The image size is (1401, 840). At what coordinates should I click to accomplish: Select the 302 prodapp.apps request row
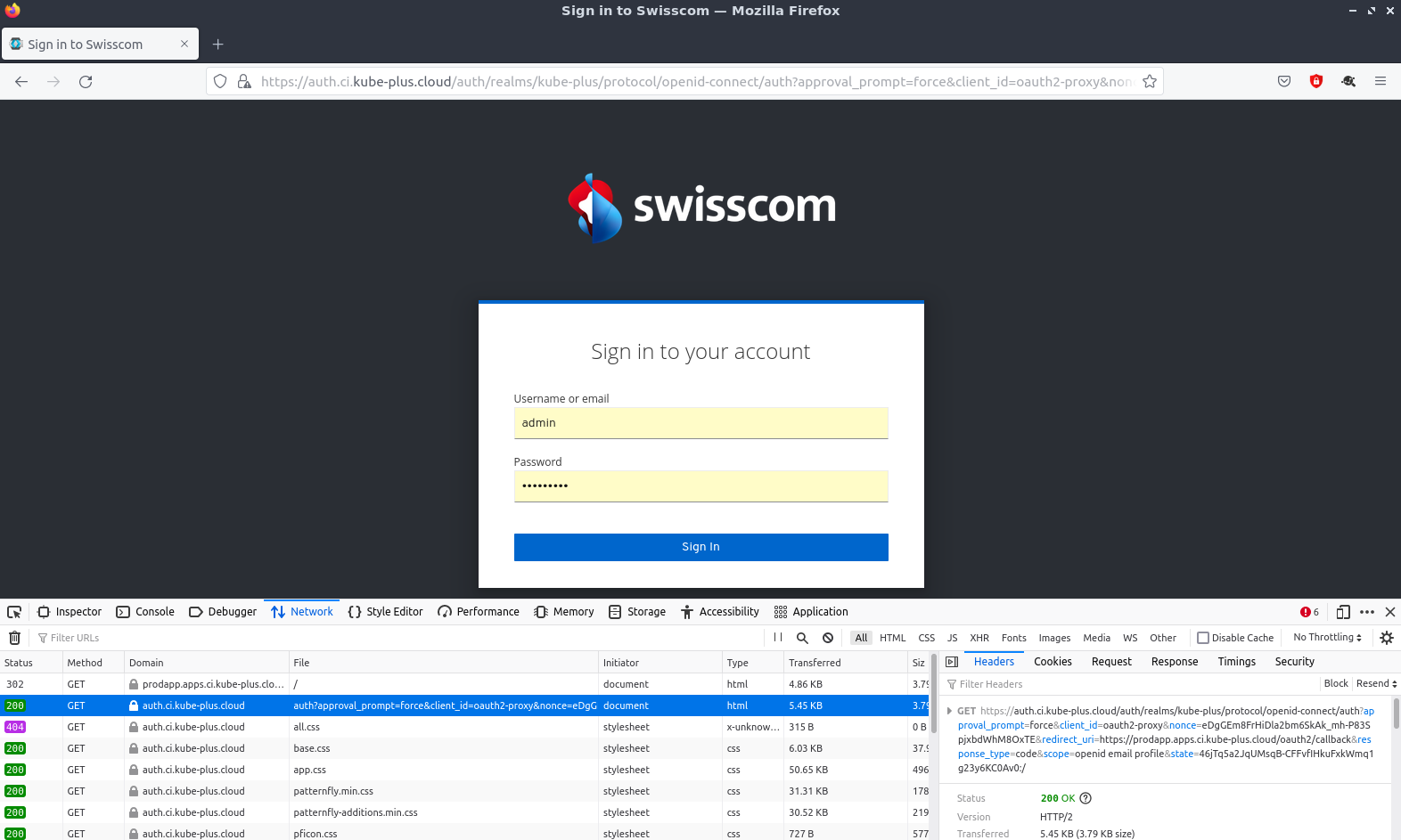pos(464,684)
